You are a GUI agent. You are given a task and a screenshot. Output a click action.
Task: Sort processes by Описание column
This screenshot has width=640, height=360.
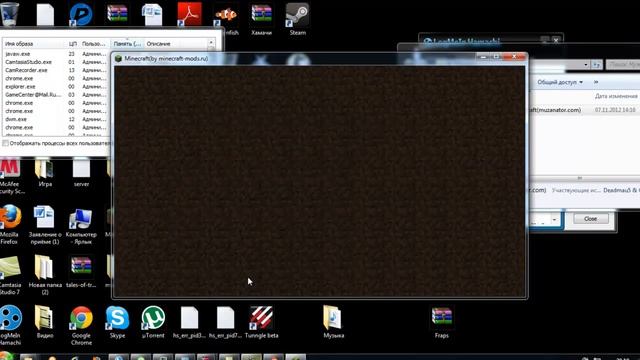coord(176,44)
